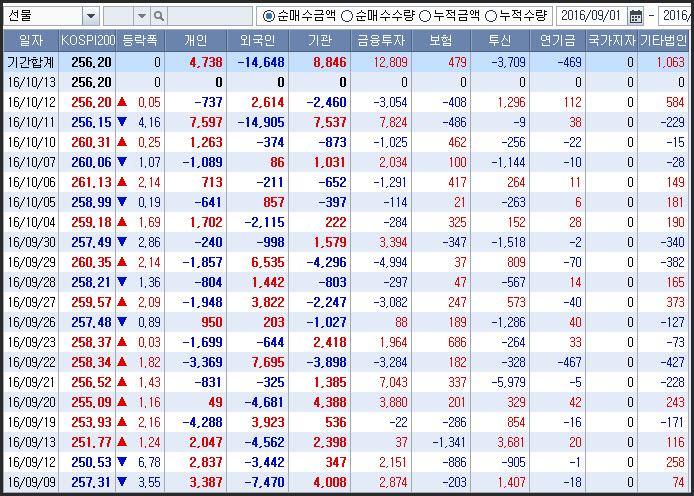
Task: Click 외국인 value 7,695
Action: click(x=268, y=362)
